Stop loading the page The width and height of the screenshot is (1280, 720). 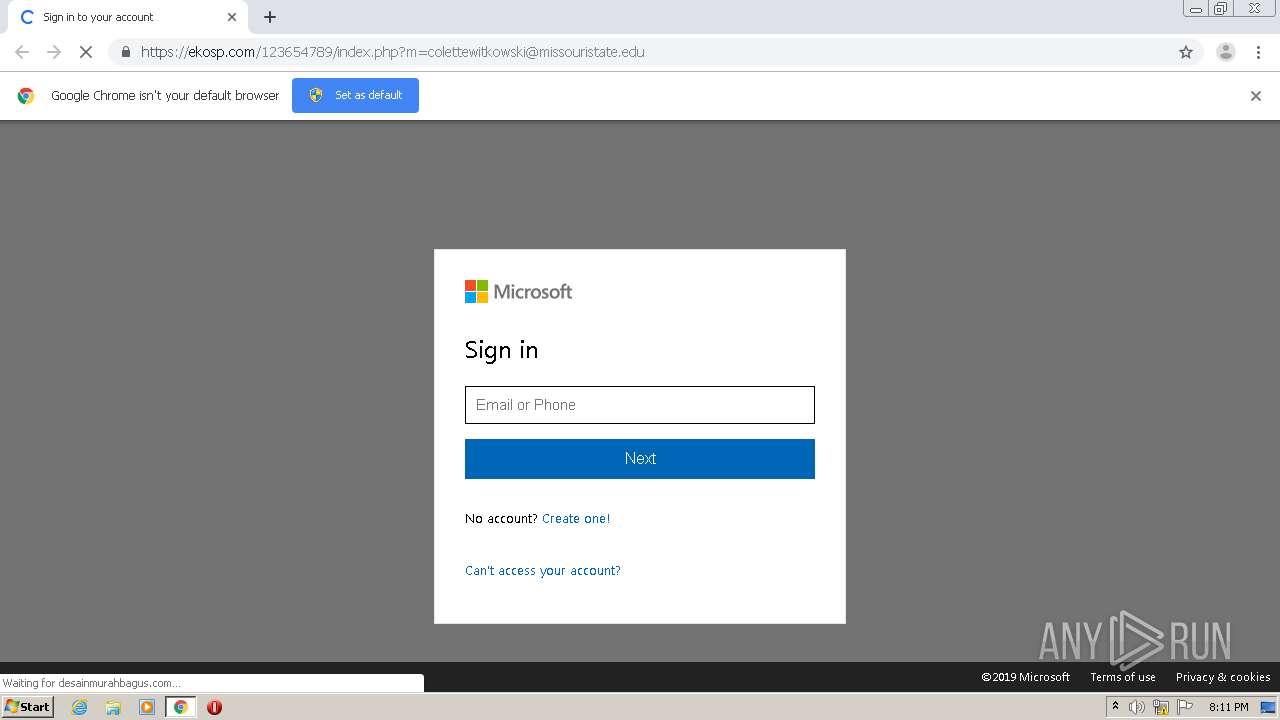86,52
